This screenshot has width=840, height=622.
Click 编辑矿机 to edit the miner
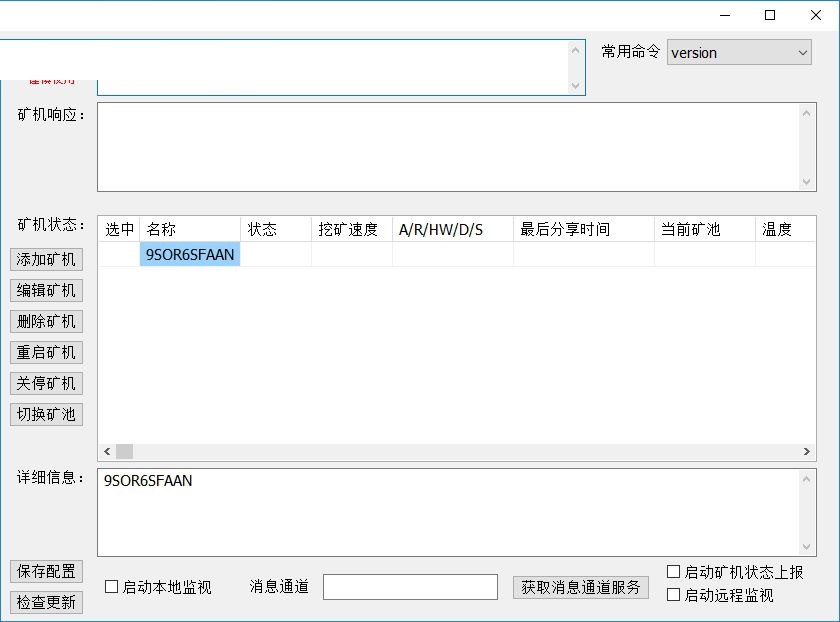pyautogui.click(x=45, y=290)
